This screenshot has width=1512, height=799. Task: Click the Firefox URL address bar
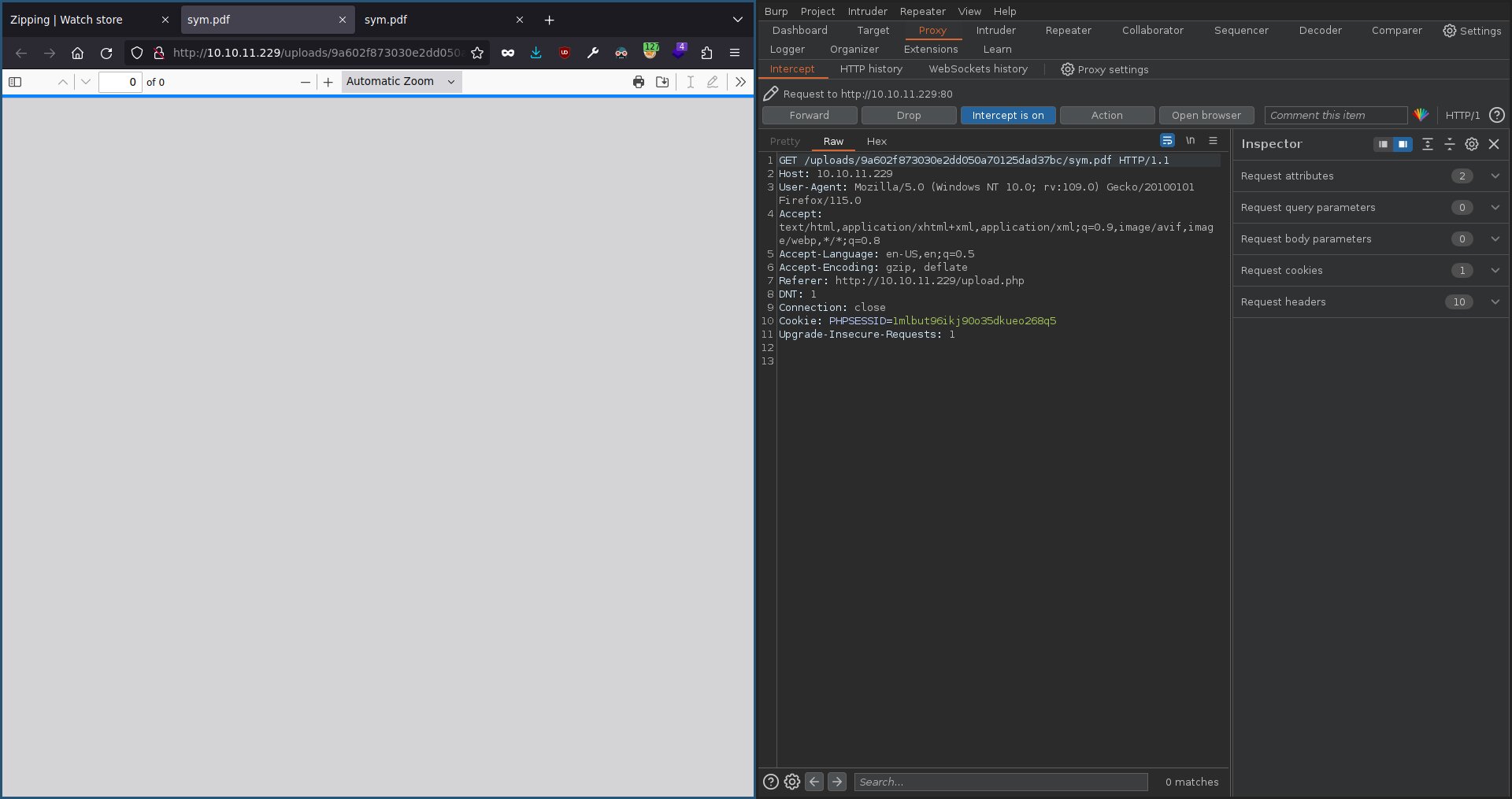coord(317,53)
